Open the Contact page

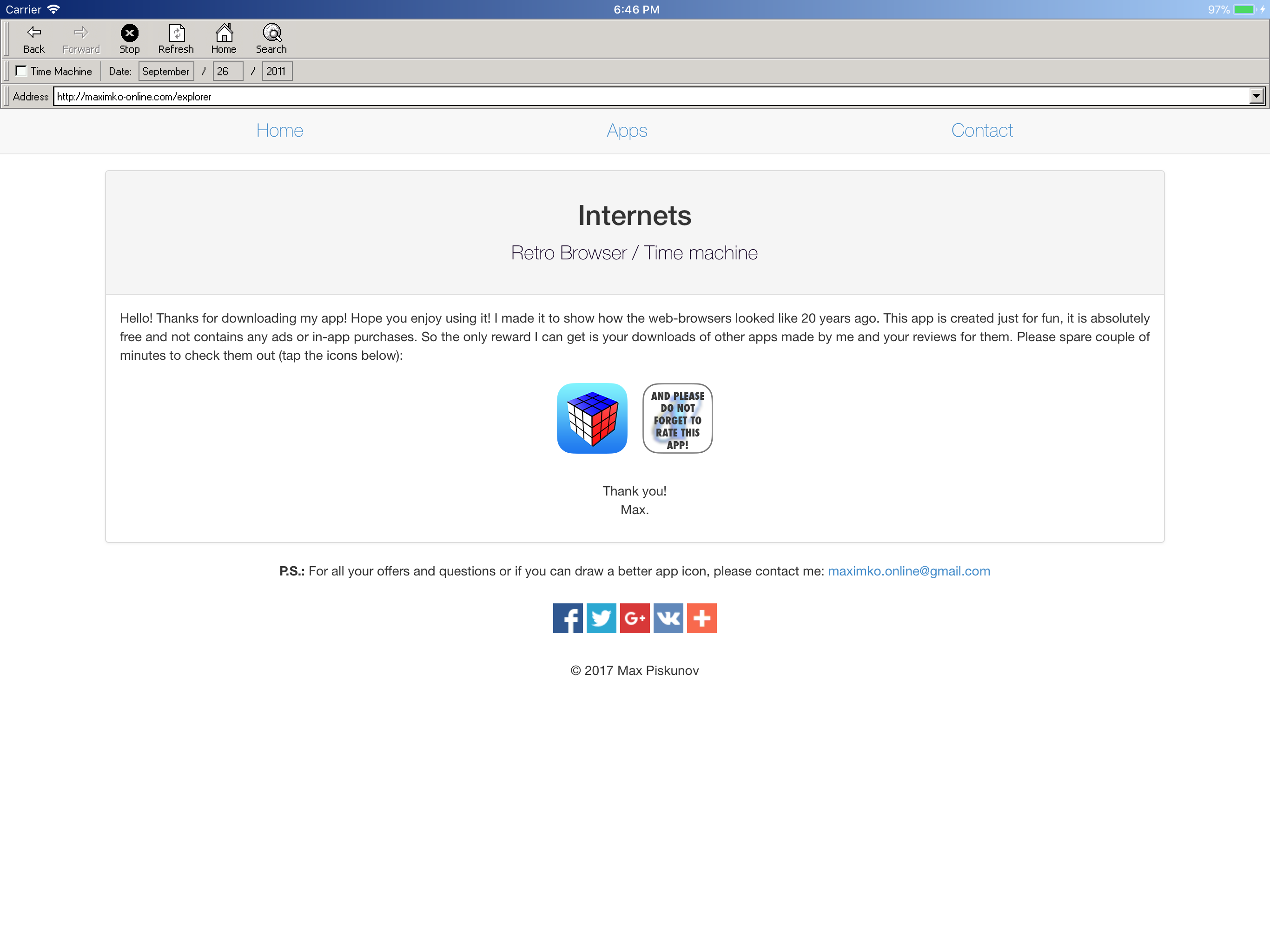tap(982, 131)
